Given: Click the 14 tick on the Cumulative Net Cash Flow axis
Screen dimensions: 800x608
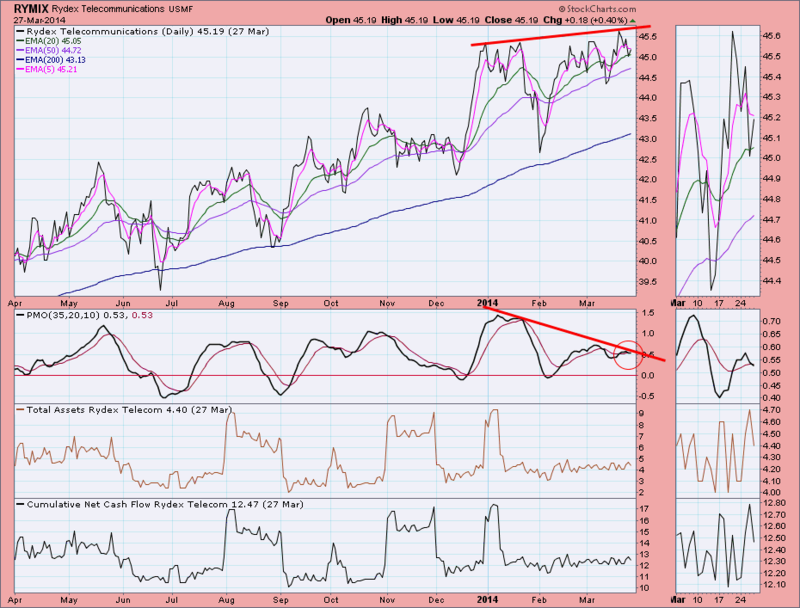Looking at the screenshot, I should point(644,543).
